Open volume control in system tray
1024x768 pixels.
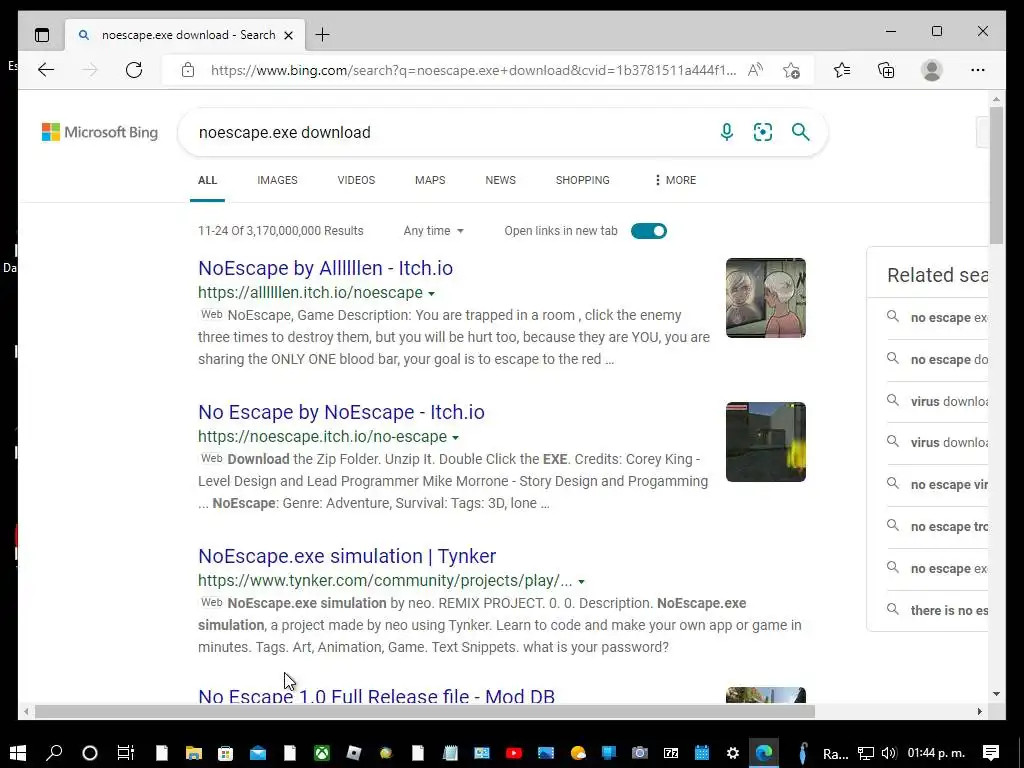point(888,753)
